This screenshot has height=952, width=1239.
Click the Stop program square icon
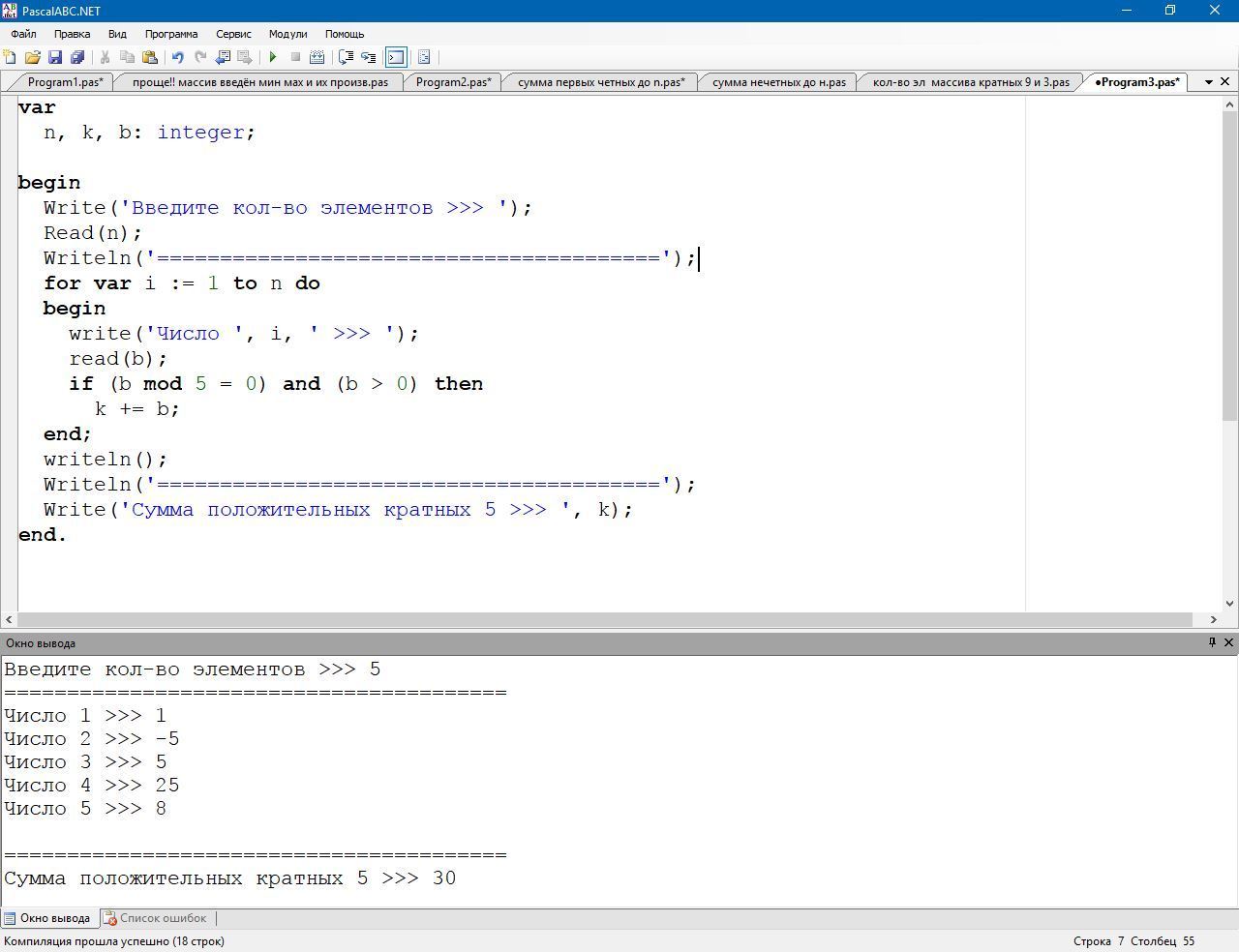[295, 57]
